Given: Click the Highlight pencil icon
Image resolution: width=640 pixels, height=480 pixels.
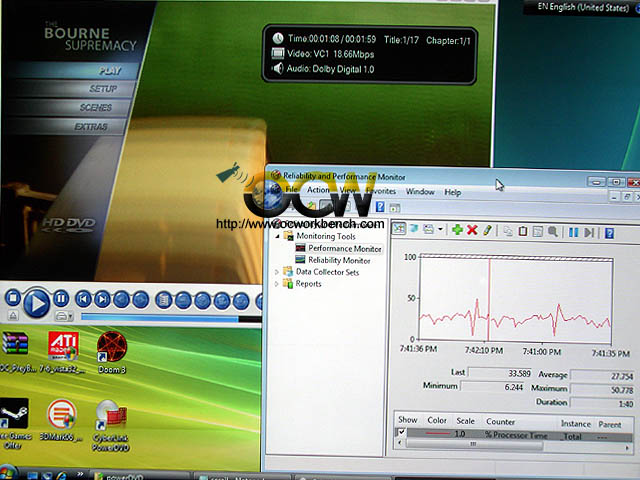Looking at the screenshot, I should point(487,231).
